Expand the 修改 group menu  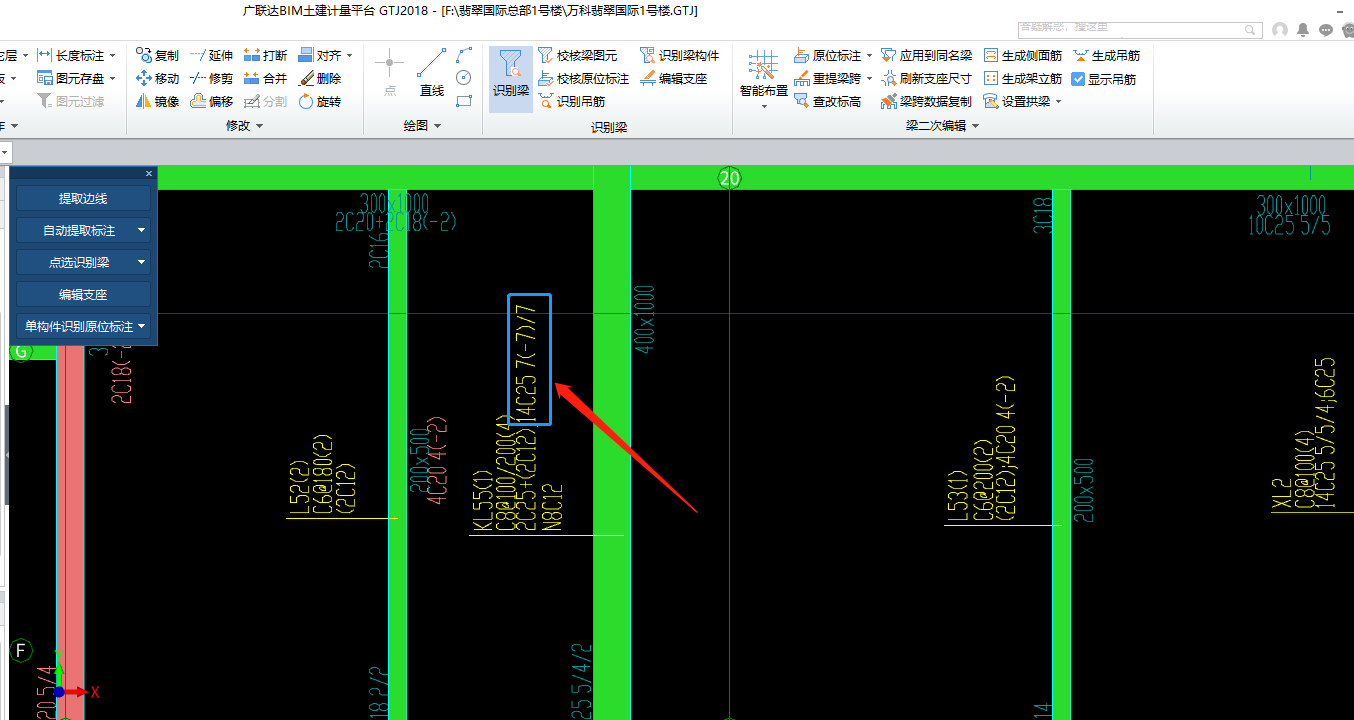coord(245,126)
